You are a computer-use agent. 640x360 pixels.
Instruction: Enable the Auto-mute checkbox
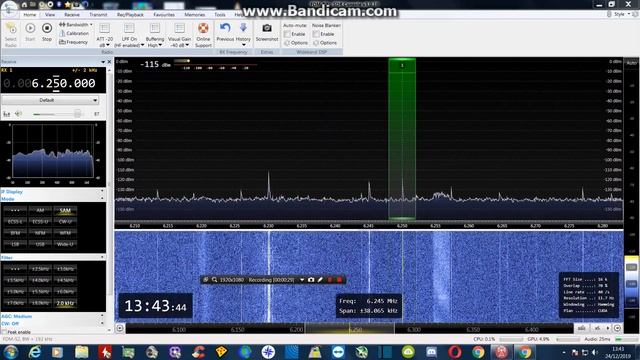(x=287, y=34)
